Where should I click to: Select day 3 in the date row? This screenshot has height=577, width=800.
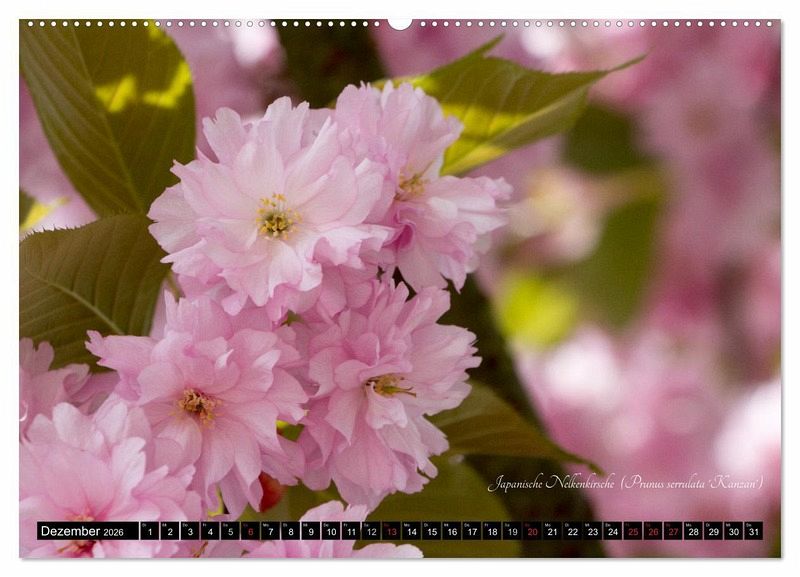189,531
